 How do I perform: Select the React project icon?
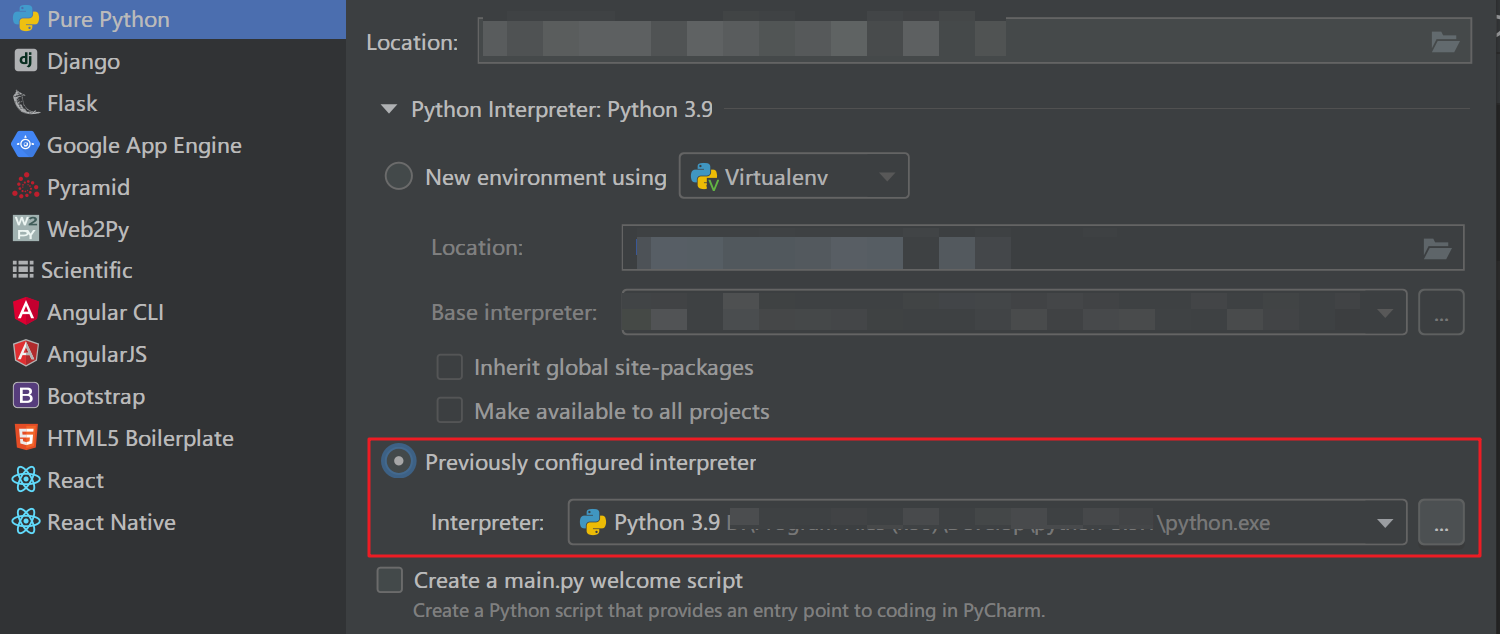25,480
